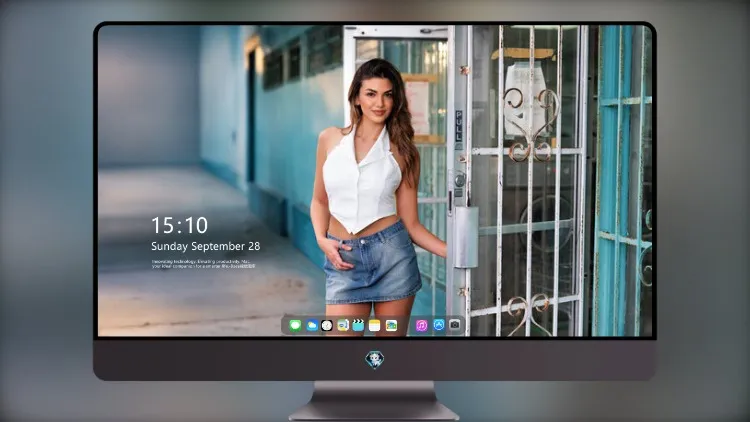
Task: Click the 15:10 clock display
Action: pos(179,225)
